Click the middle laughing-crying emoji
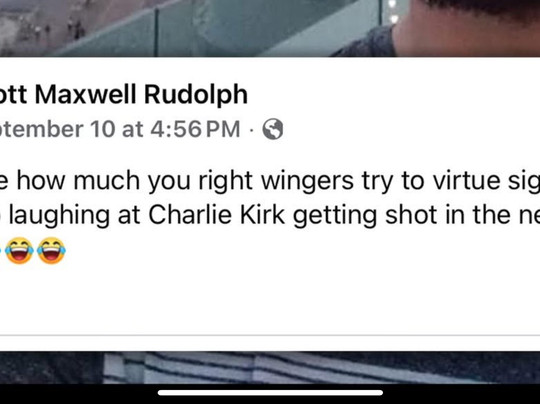Screen dimensions: 540x404 click(20, 251)
